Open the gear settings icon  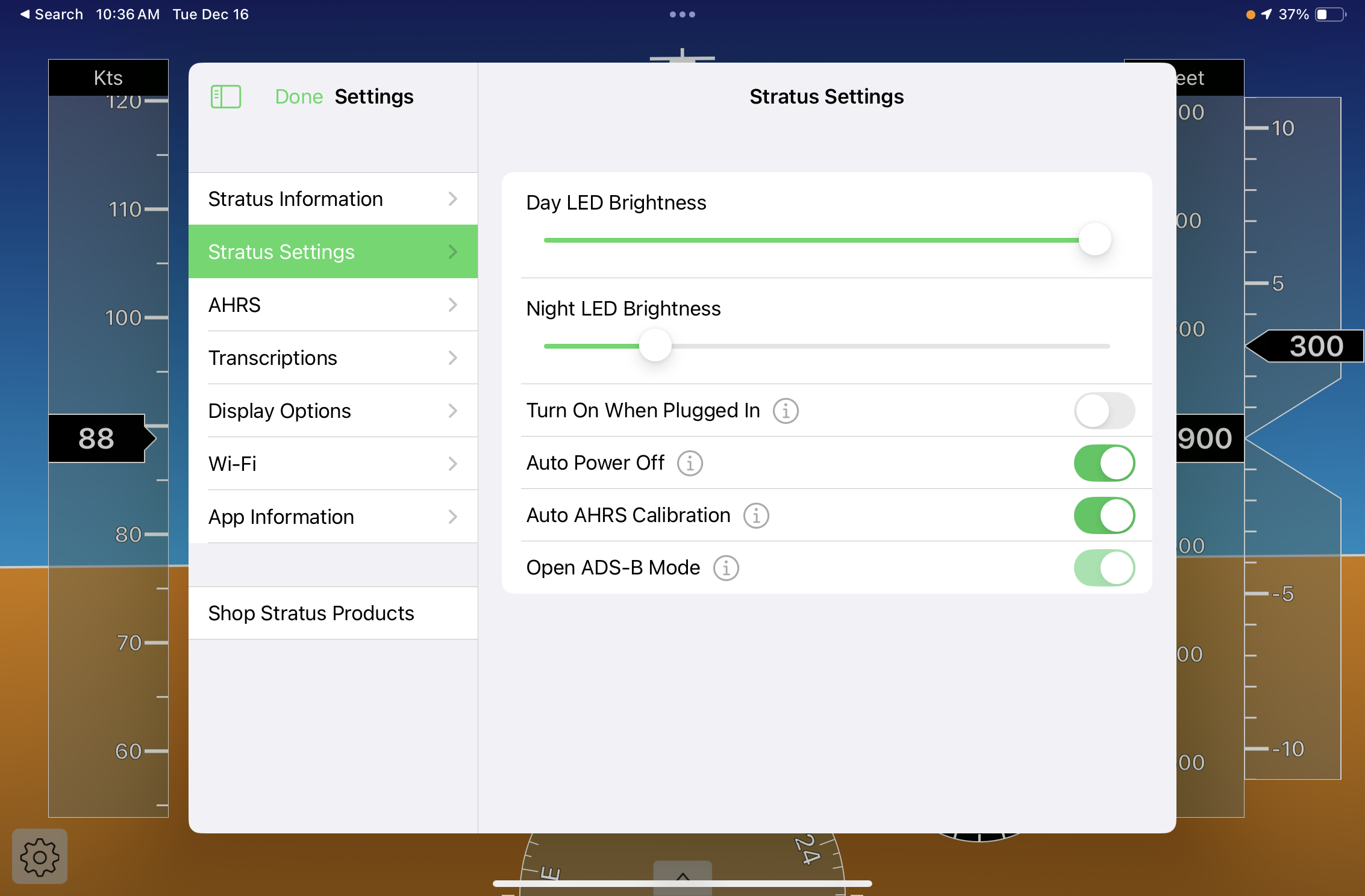point(40,856)
